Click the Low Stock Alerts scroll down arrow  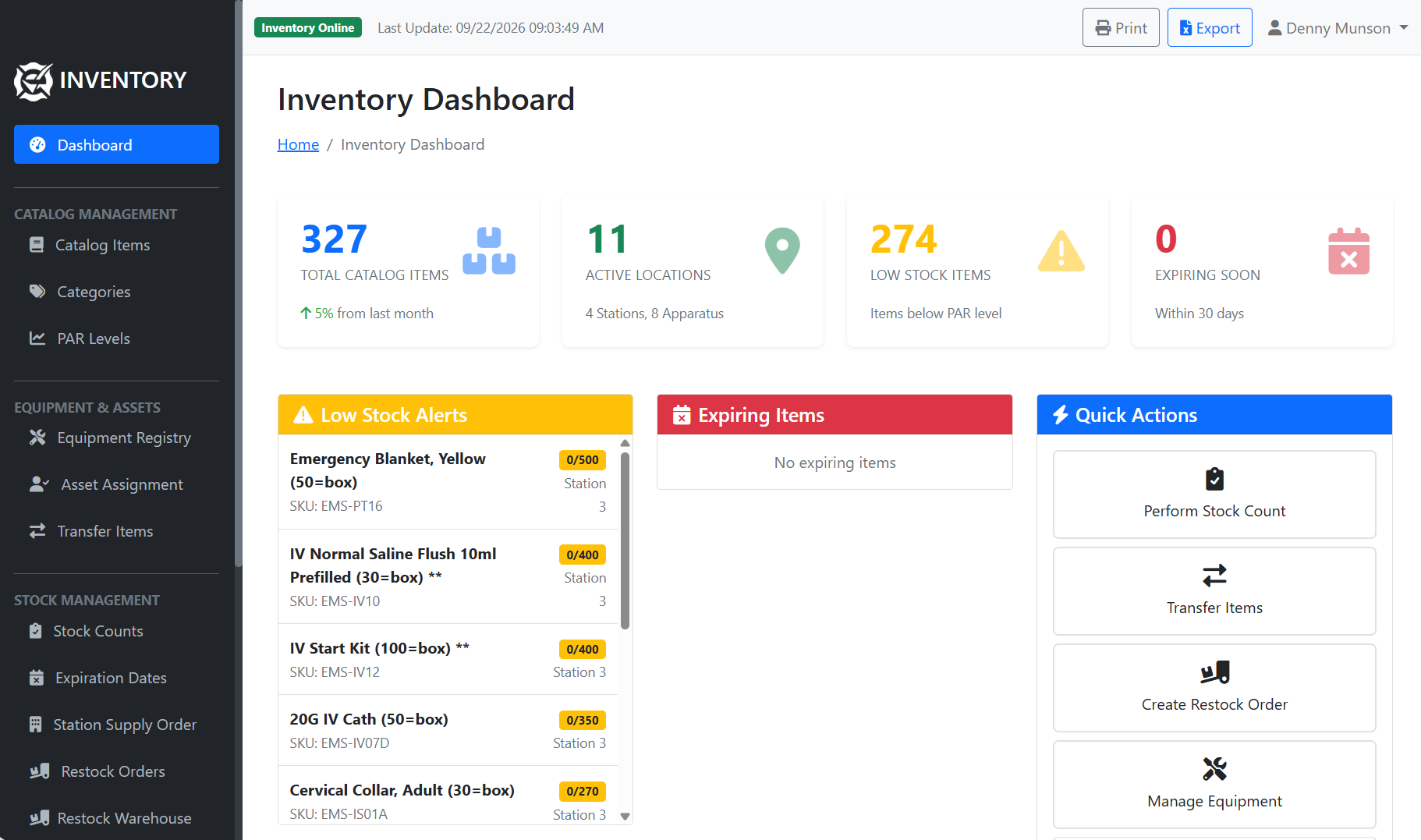(625, 817)
